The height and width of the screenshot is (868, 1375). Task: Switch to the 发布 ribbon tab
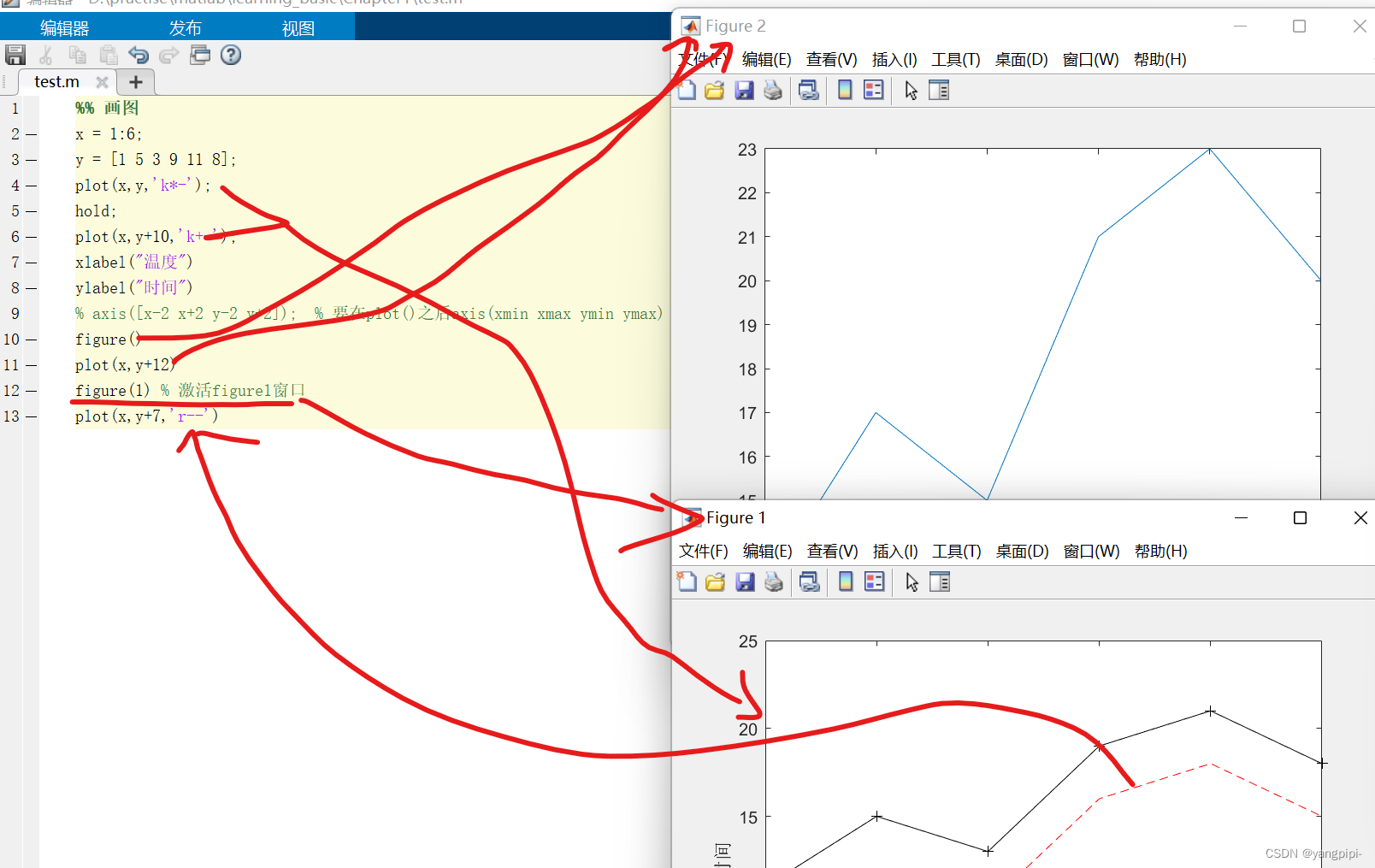(x=186, y=28)
